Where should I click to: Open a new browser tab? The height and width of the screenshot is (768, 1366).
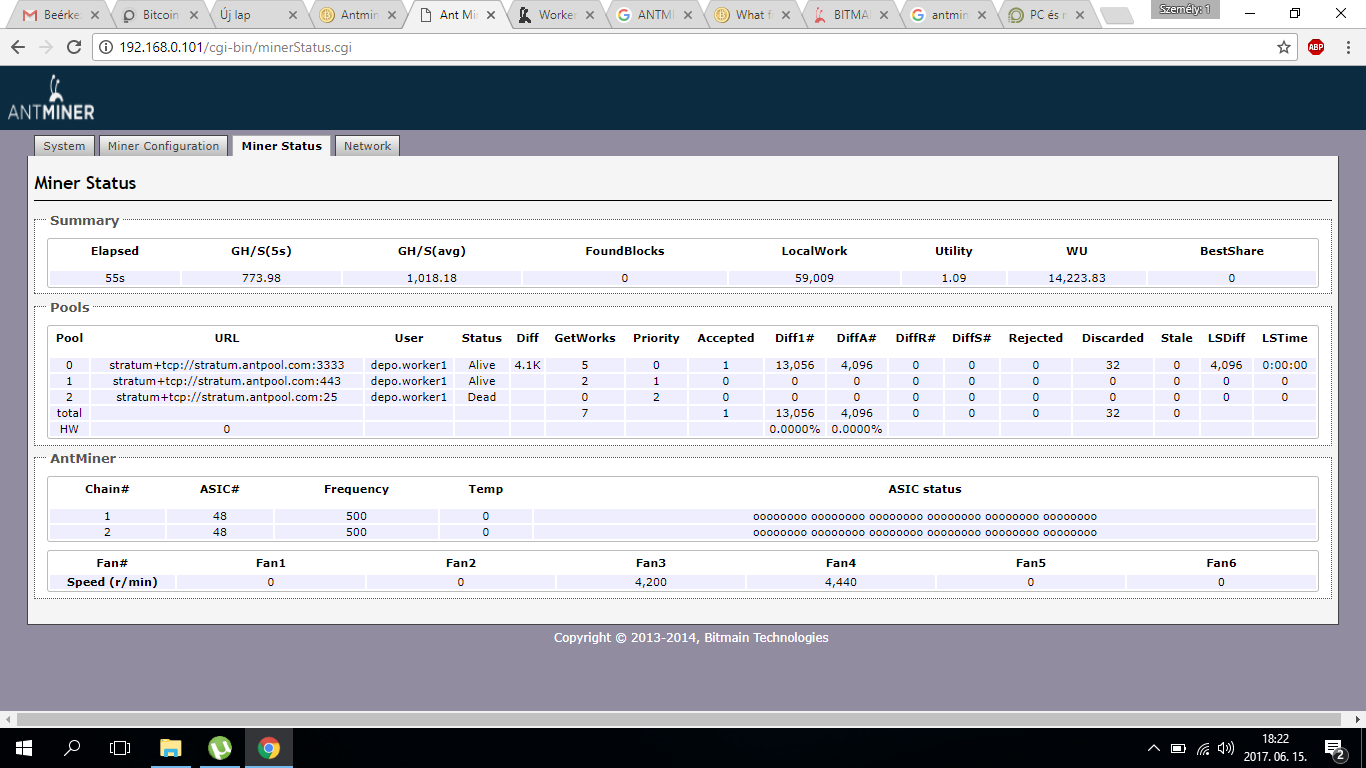tap(1116, 16)
